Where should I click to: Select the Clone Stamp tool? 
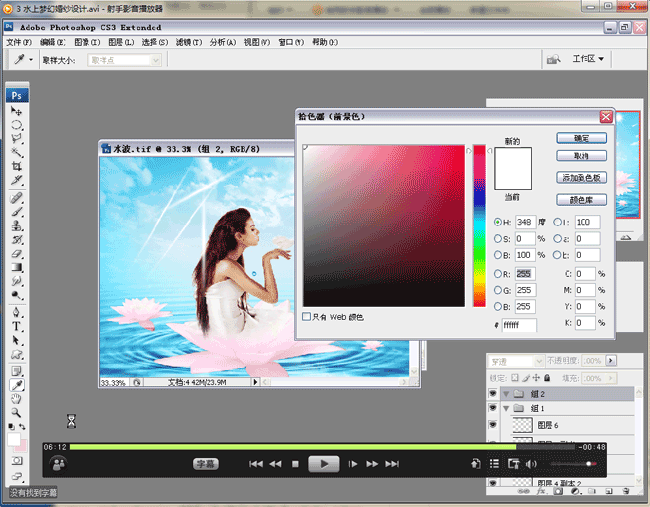17,226
